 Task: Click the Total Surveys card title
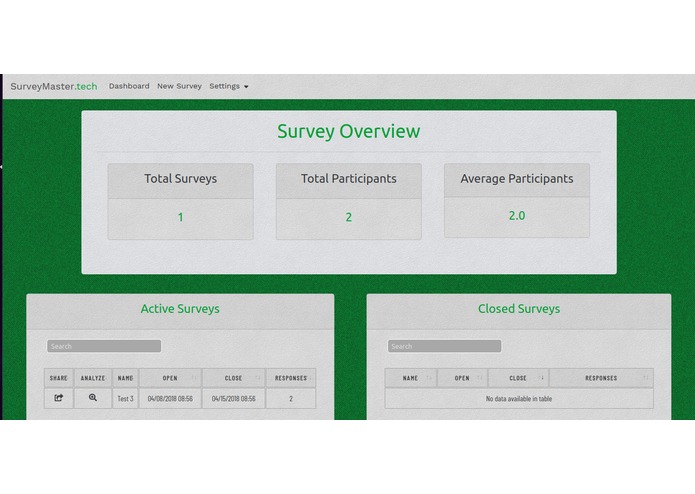point(180,179)
